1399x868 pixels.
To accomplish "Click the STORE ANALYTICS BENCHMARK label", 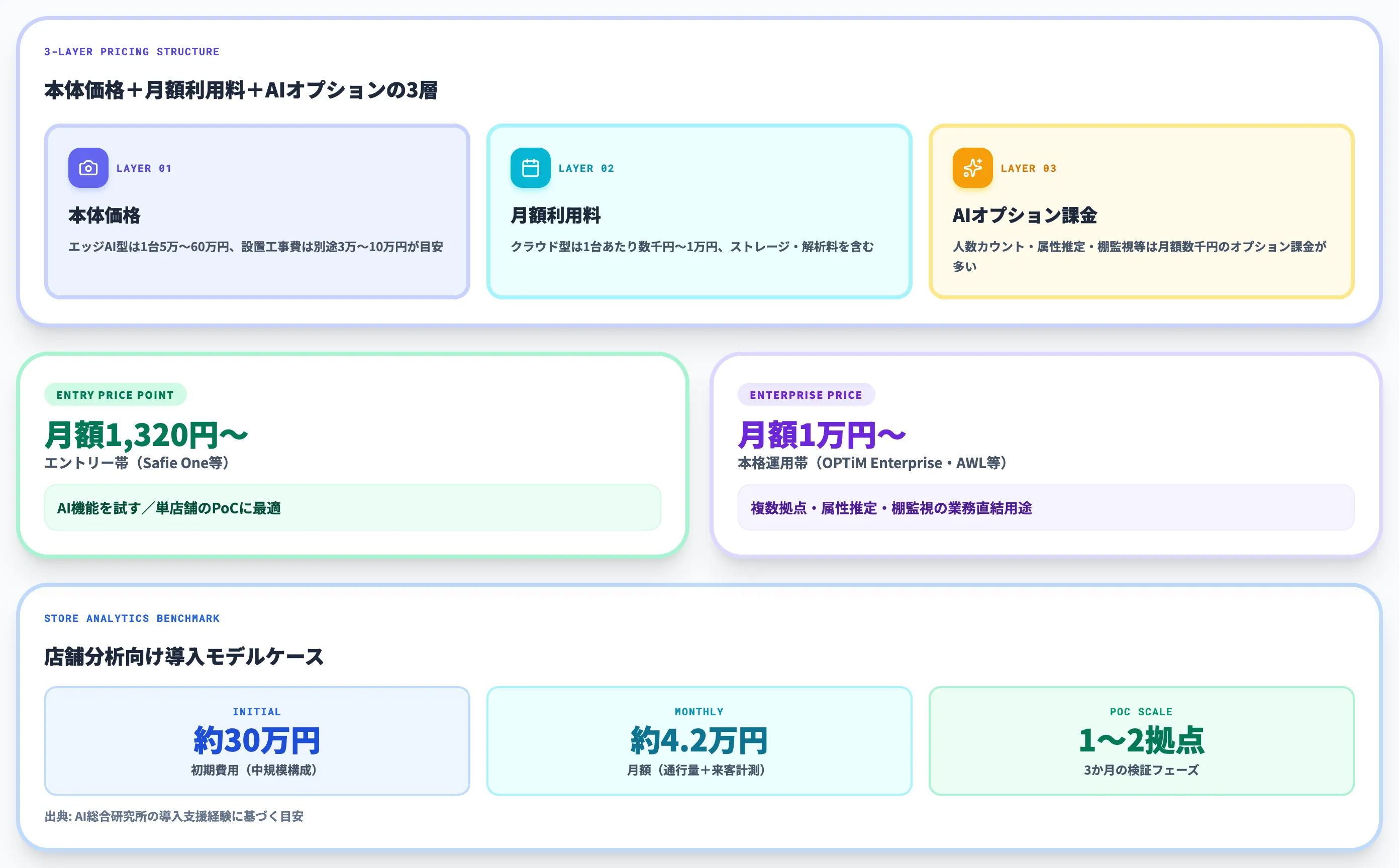I will 132,618.
